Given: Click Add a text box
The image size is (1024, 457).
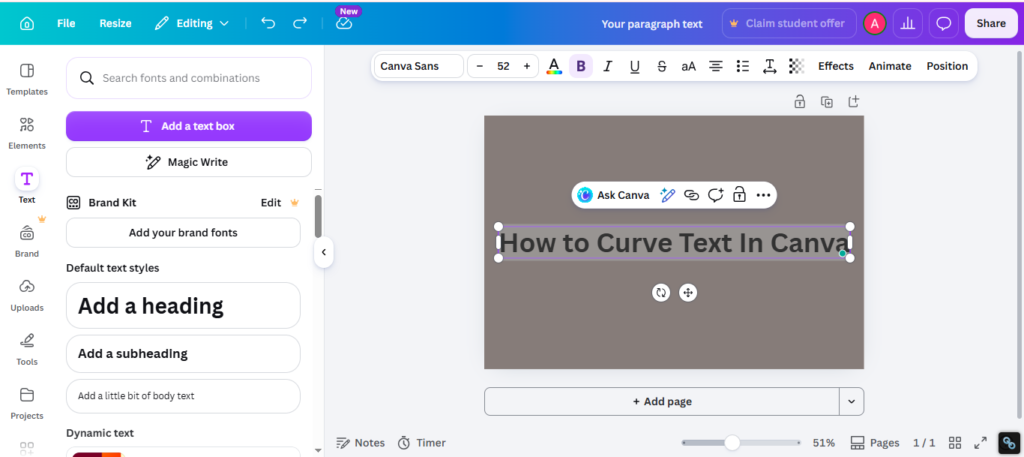Looking at the screenshot, I should coord(189,126).
